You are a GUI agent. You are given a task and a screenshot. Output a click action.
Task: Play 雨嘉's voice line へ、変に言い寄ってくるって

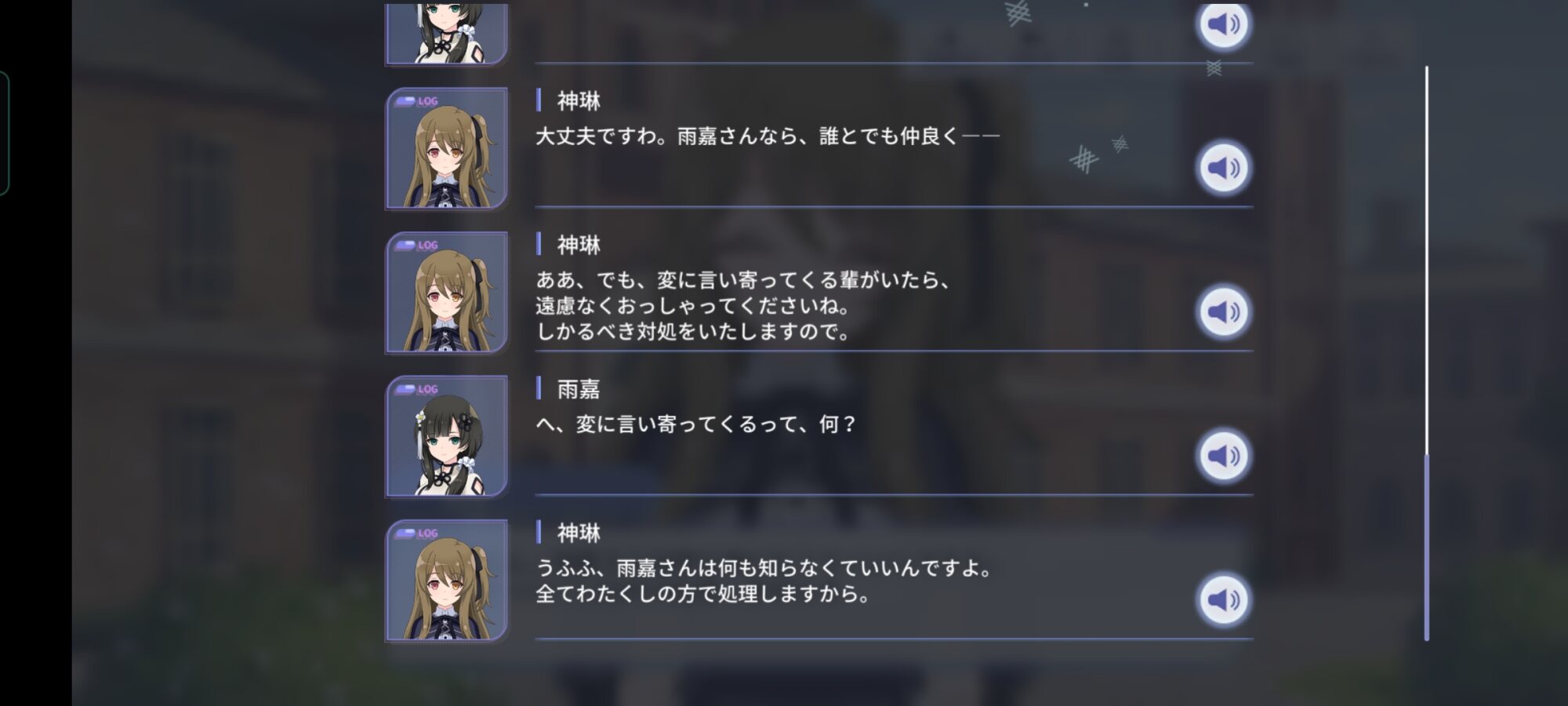[1223, 456]
